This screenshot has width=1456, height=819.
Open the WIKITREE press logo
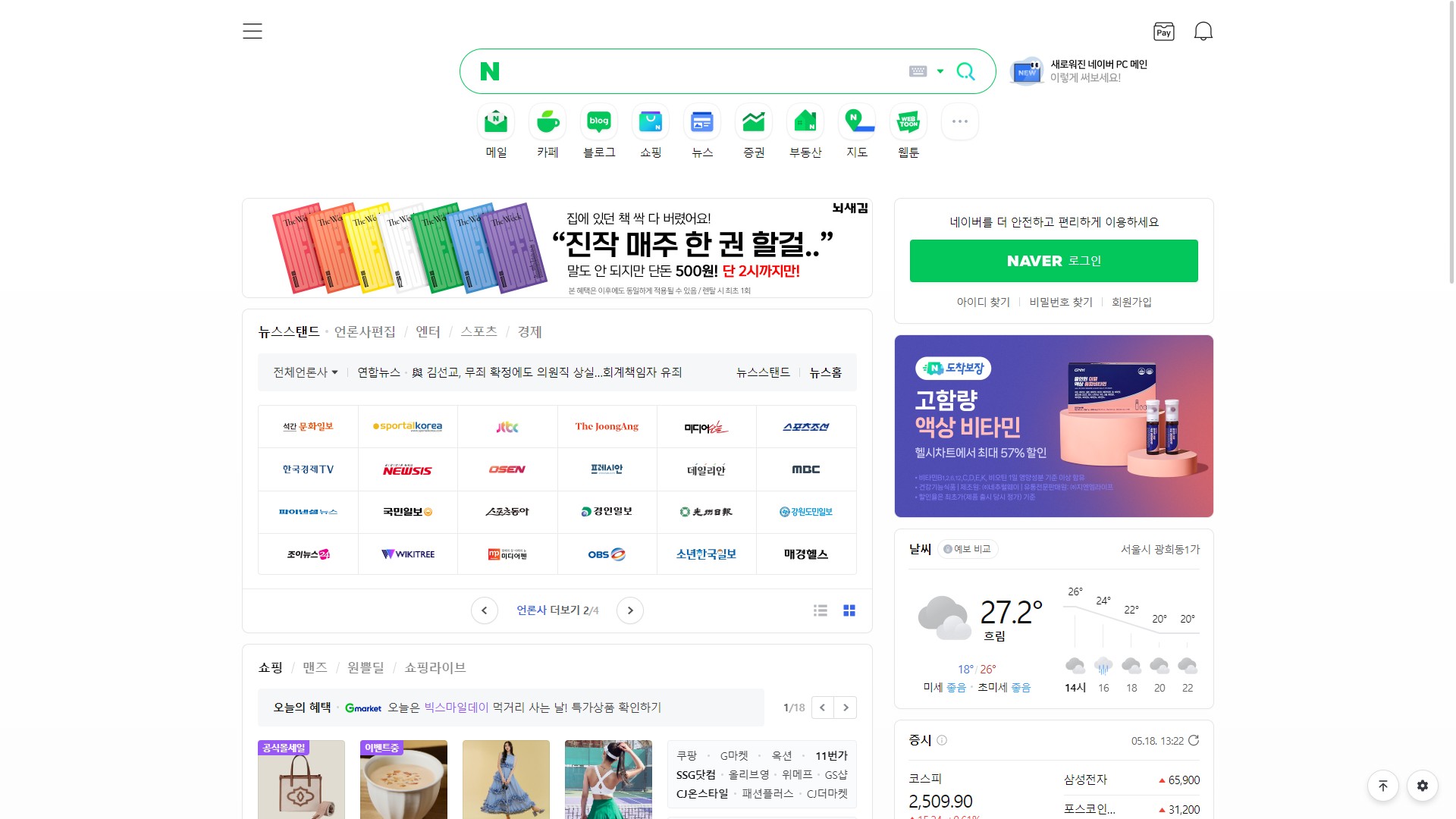407,554
